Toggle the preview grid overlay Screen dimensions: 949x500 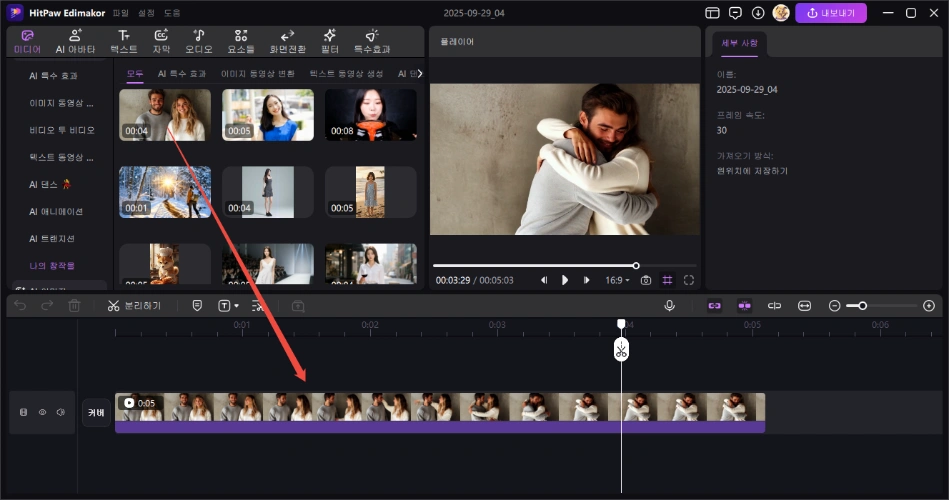667,280
